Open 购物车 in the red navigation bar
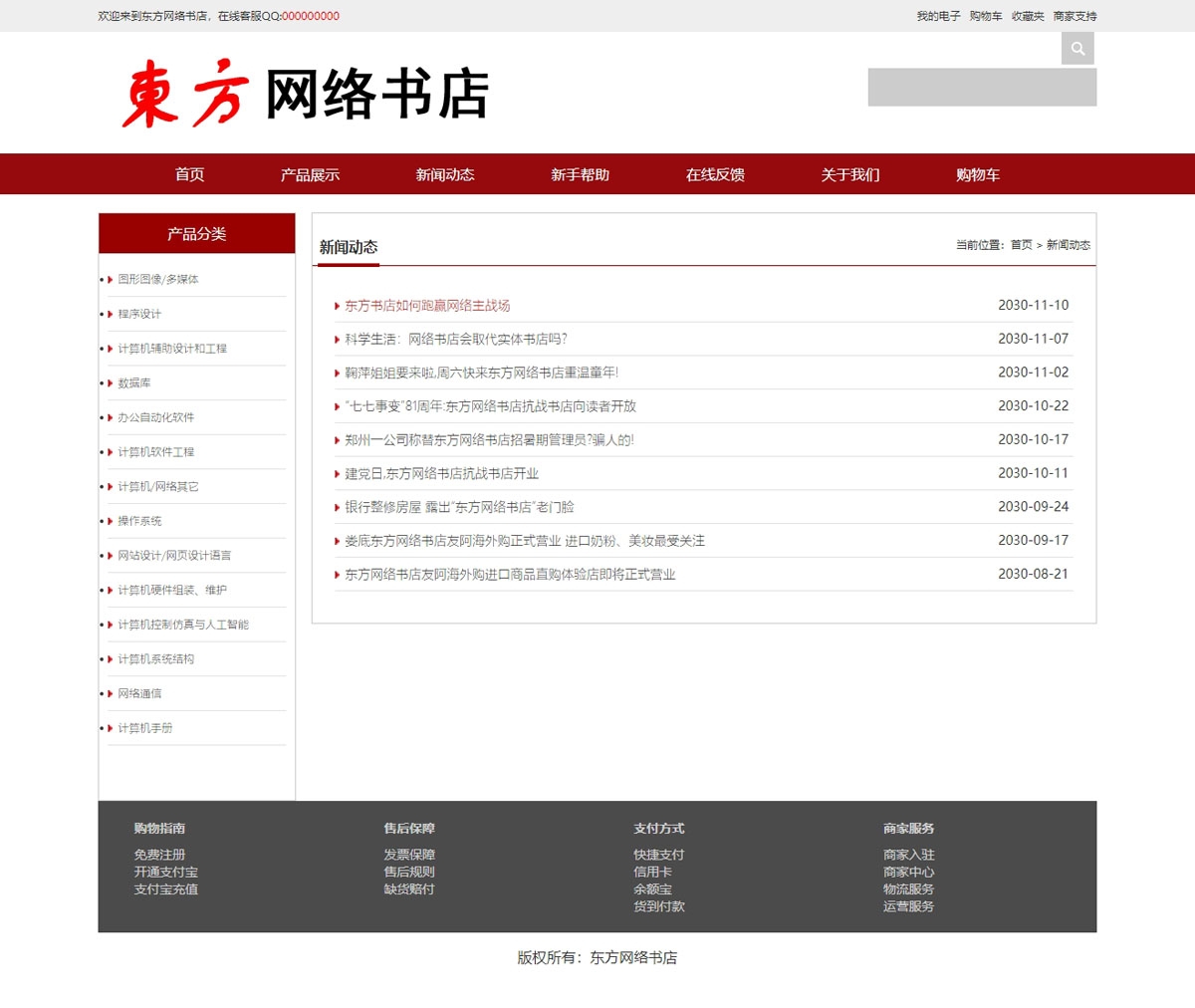The width and height of the screenshot is (1195, 1008). pos(978,174)
